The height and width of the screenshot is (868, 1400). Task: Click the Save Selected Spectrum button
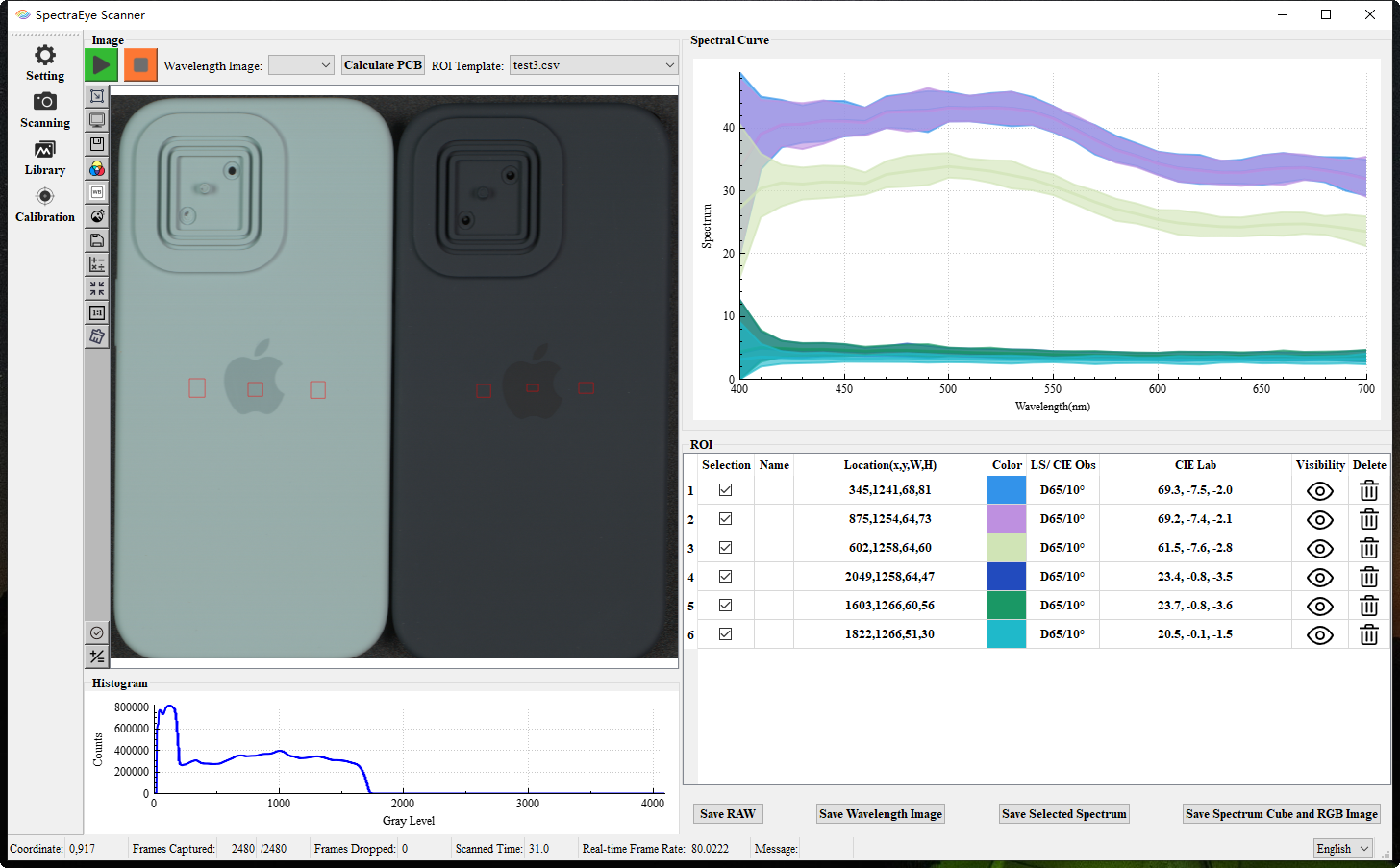tap(1064, 814)
